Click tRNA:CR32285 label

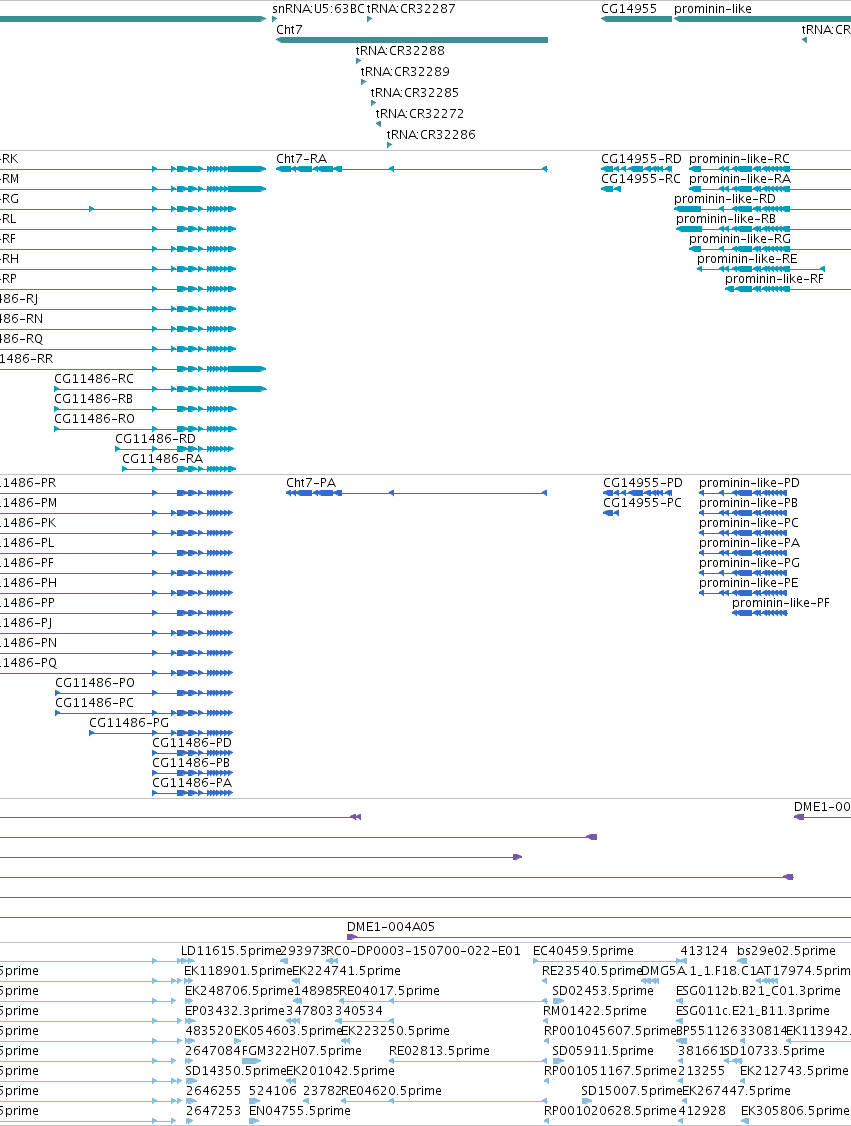click(x=414, y=93)
